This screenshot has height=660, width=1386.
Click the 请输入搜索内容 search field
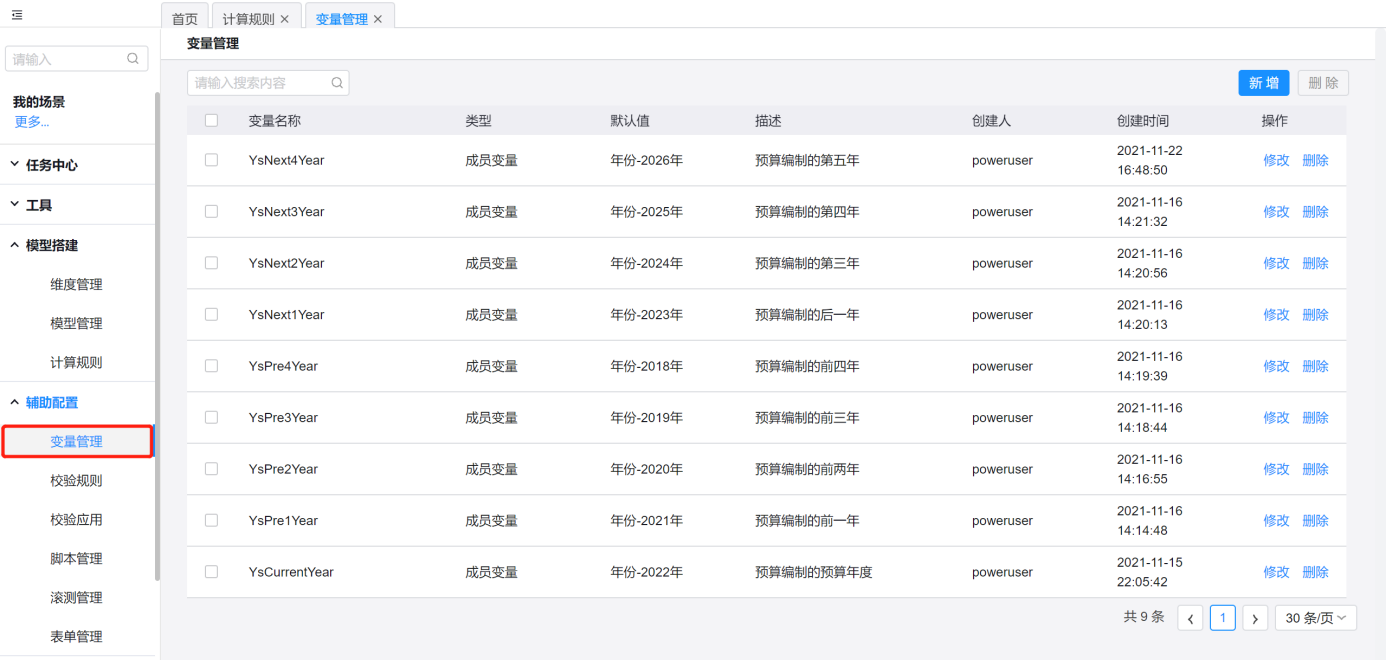(x=258, y=83)
